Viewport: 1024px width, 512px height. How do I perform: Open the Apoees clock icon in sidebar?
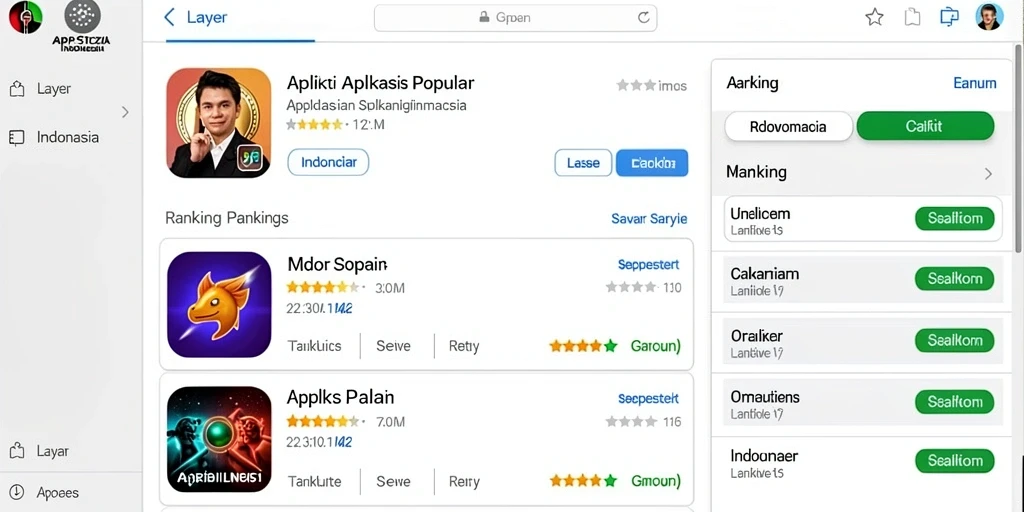(x=17, y=492)
